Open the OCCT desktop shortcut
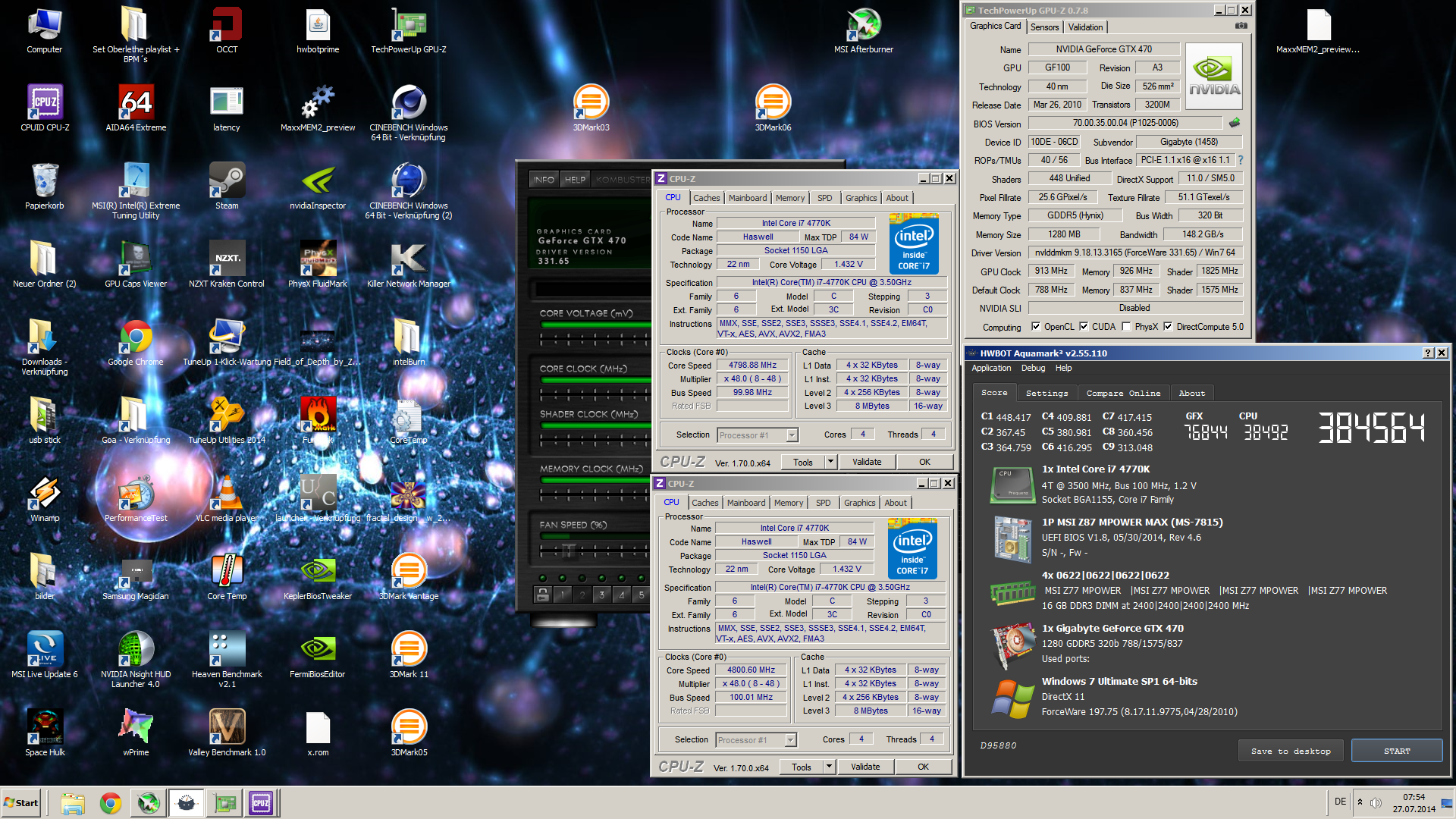Screen dimensions: 1456x819 227,31
